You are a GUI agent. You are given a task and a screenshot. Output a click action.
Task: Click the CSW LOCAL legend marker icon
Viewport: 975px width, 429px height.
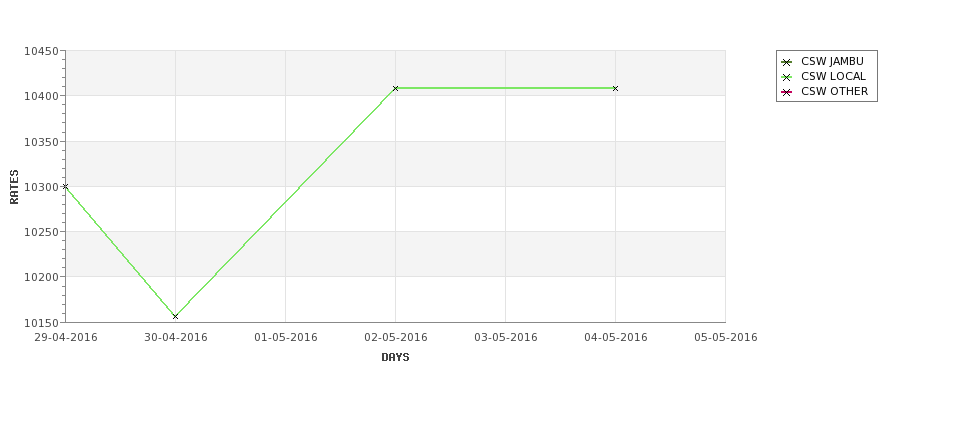tap(787, 77)
